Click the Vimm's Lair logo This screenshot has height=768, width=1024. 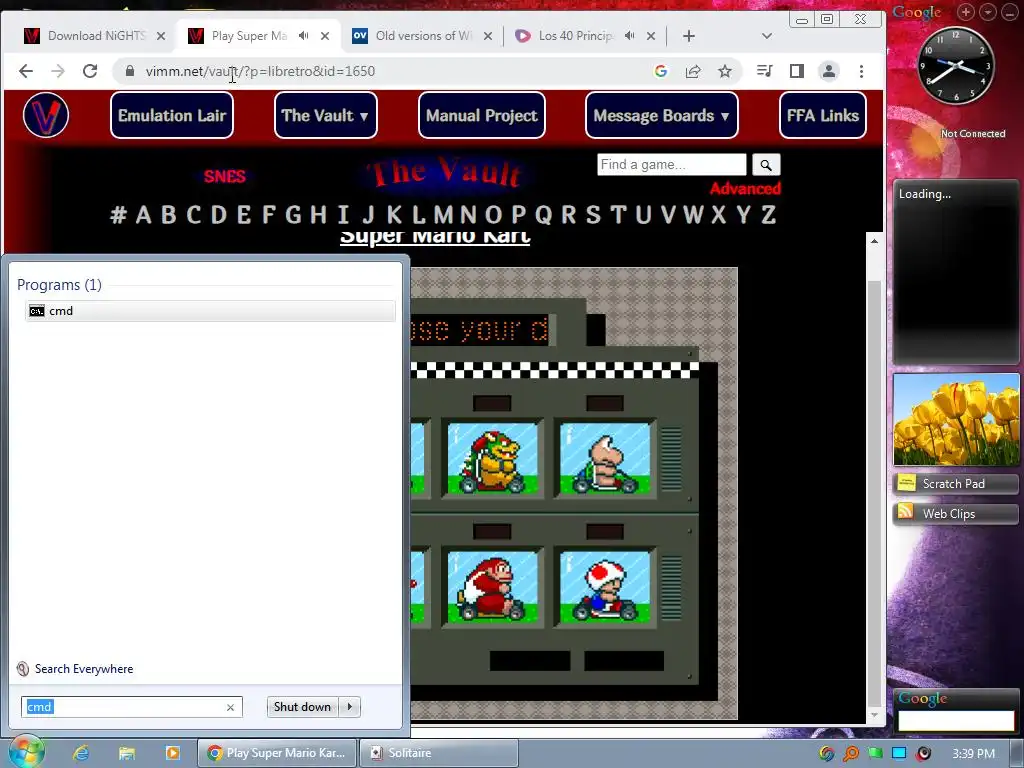pos(46,116)
